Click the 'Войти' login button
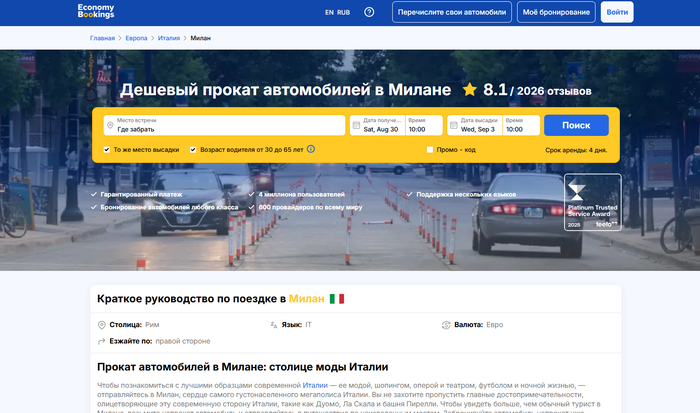This screenshot has width=700, height=413. pyautogui.click(x=617, y=12)
